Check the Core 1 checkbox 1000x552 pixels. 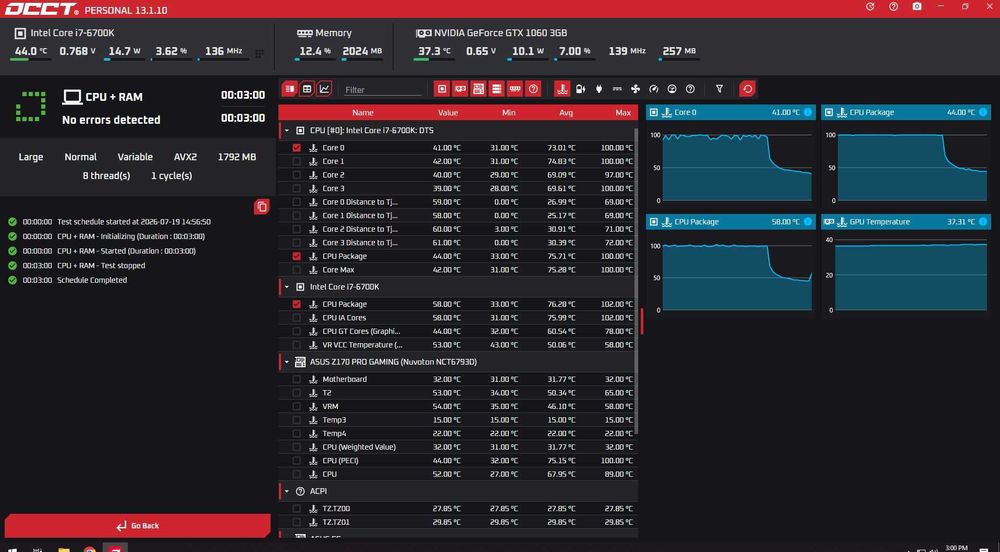point(297,161)
